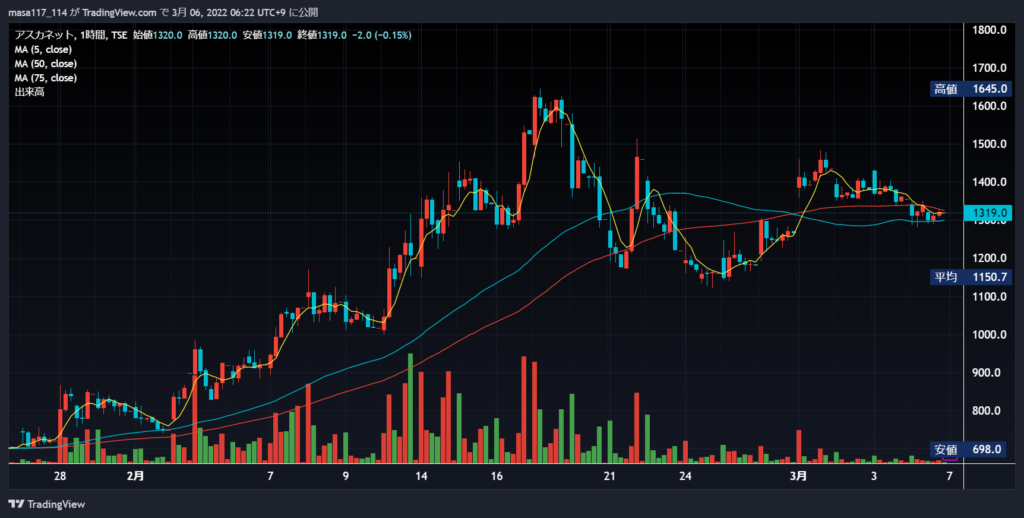Click the username masa117_114 in the header
Viewport: 1024px width, 518px height.
tap(40, 12)
